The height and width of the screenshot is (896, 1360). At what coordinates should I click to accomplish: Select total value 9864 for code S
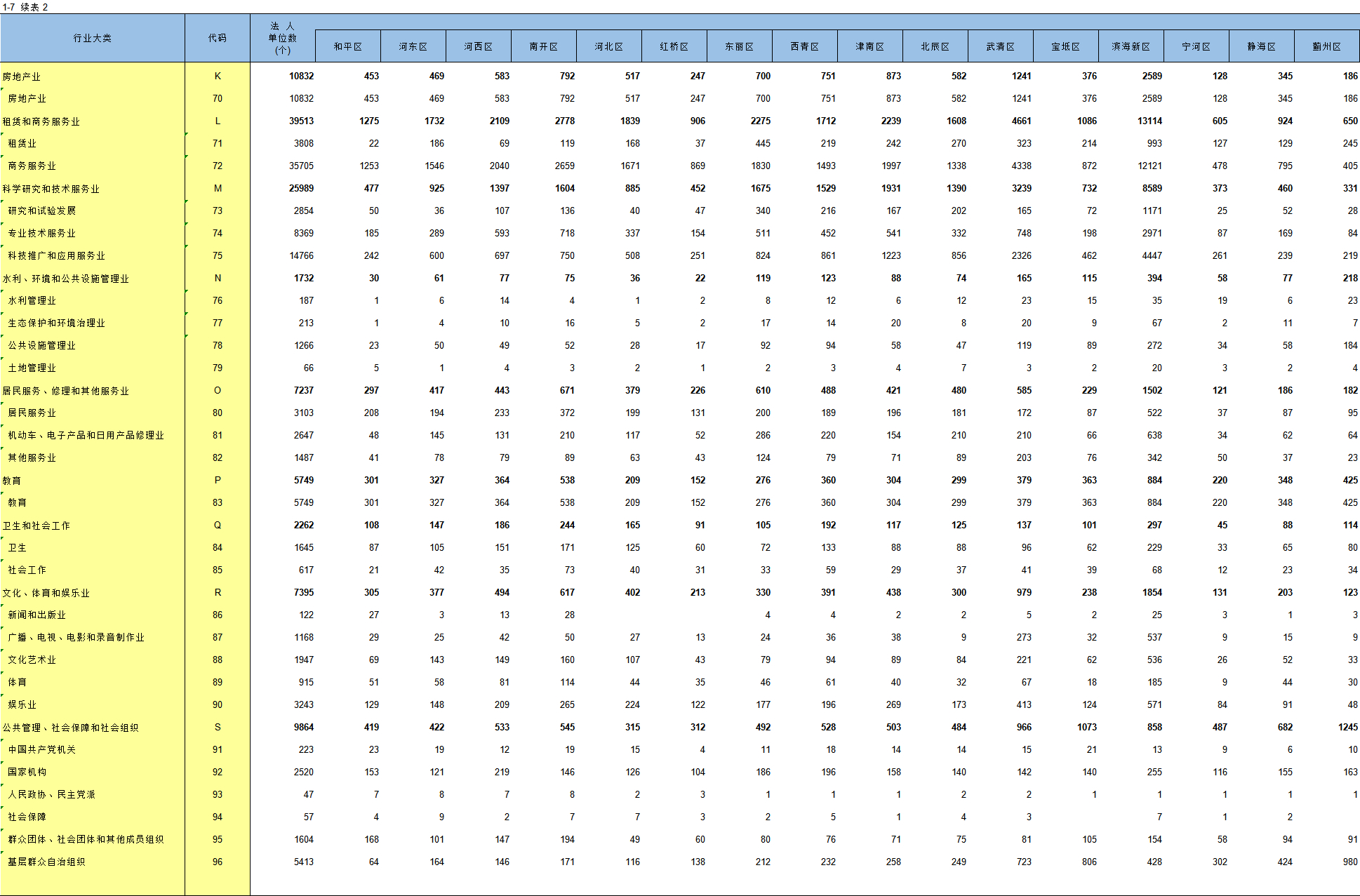coord(304,727)
